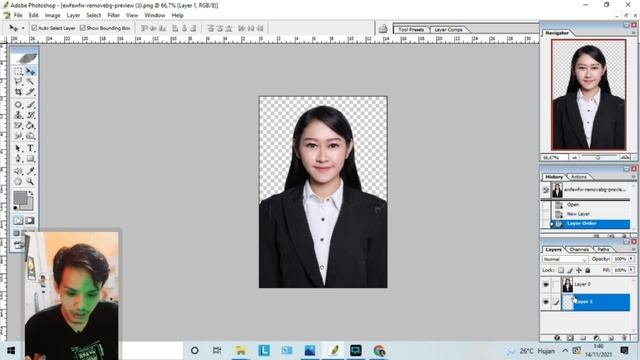Select the Clone Stamp tool
The image size is (640, 360).
(x=18, y=115)
